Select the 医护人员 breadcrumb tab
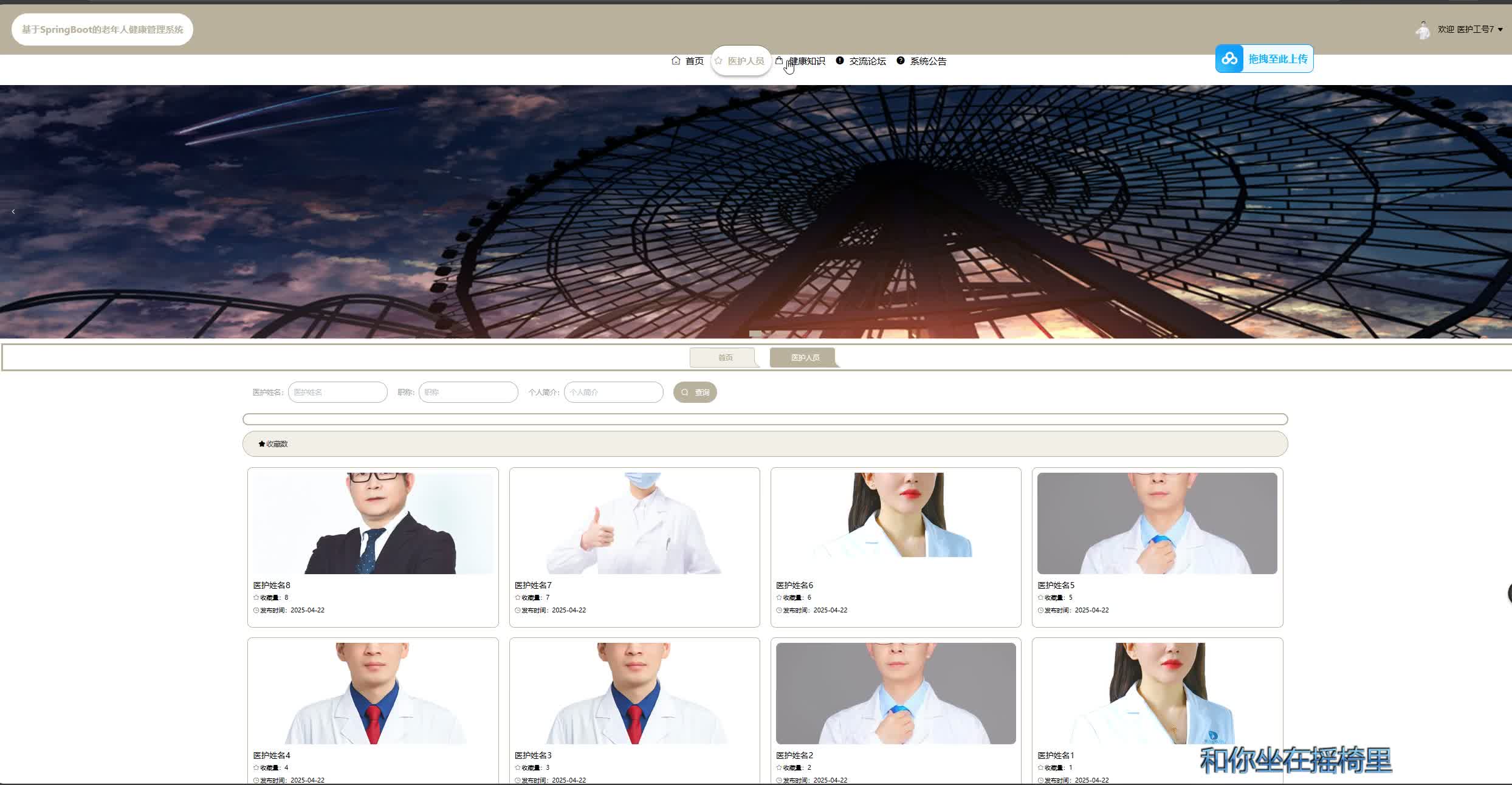Image resolution: width=1512 pixels, height=785 pixels. (805, 358)
